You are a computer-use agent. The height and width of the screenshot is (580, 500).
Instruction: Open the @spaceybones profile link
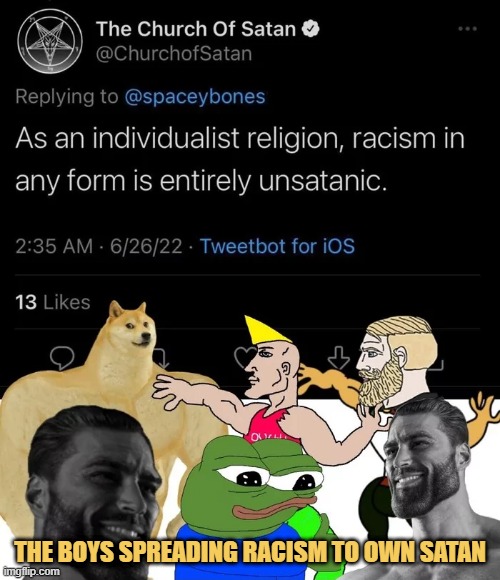tap(195, 97)
